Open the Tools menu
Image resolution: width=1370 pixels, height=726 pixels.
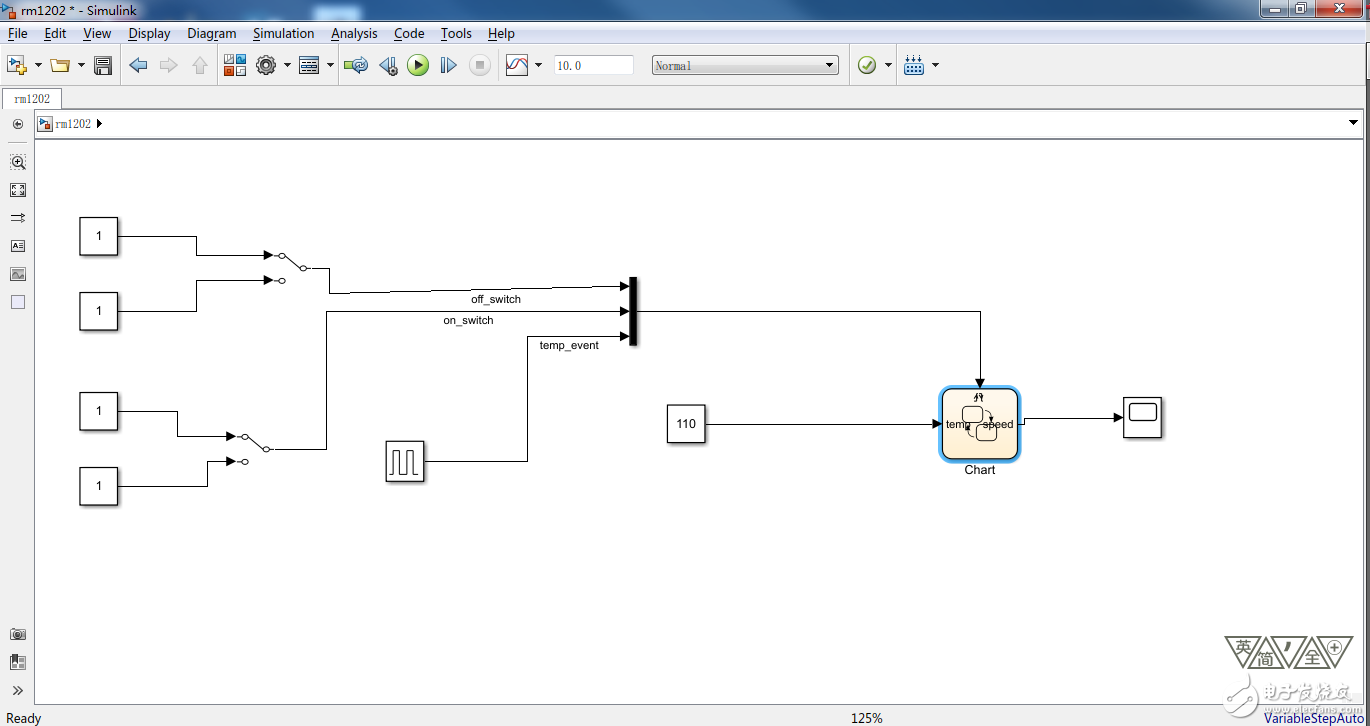[456, 33]
